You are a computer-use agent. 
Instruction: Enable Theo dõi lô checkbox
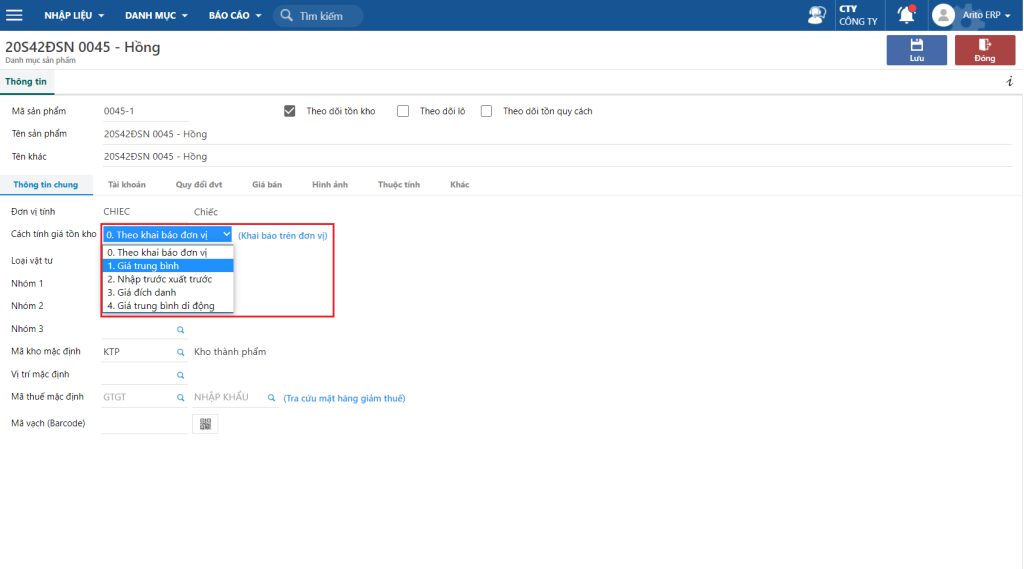(403, 111)
